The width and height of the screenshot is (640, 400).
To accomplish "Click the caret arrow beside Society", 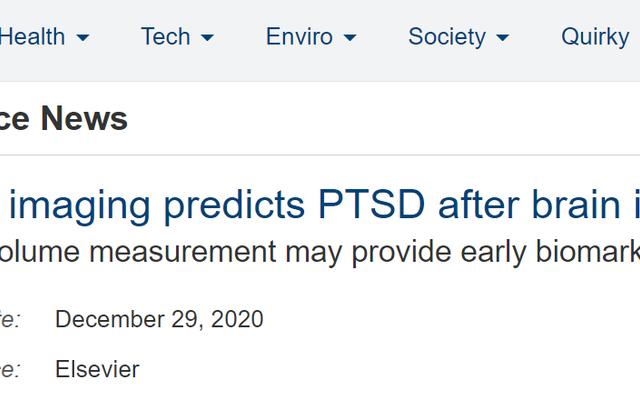I will [502, 38].
